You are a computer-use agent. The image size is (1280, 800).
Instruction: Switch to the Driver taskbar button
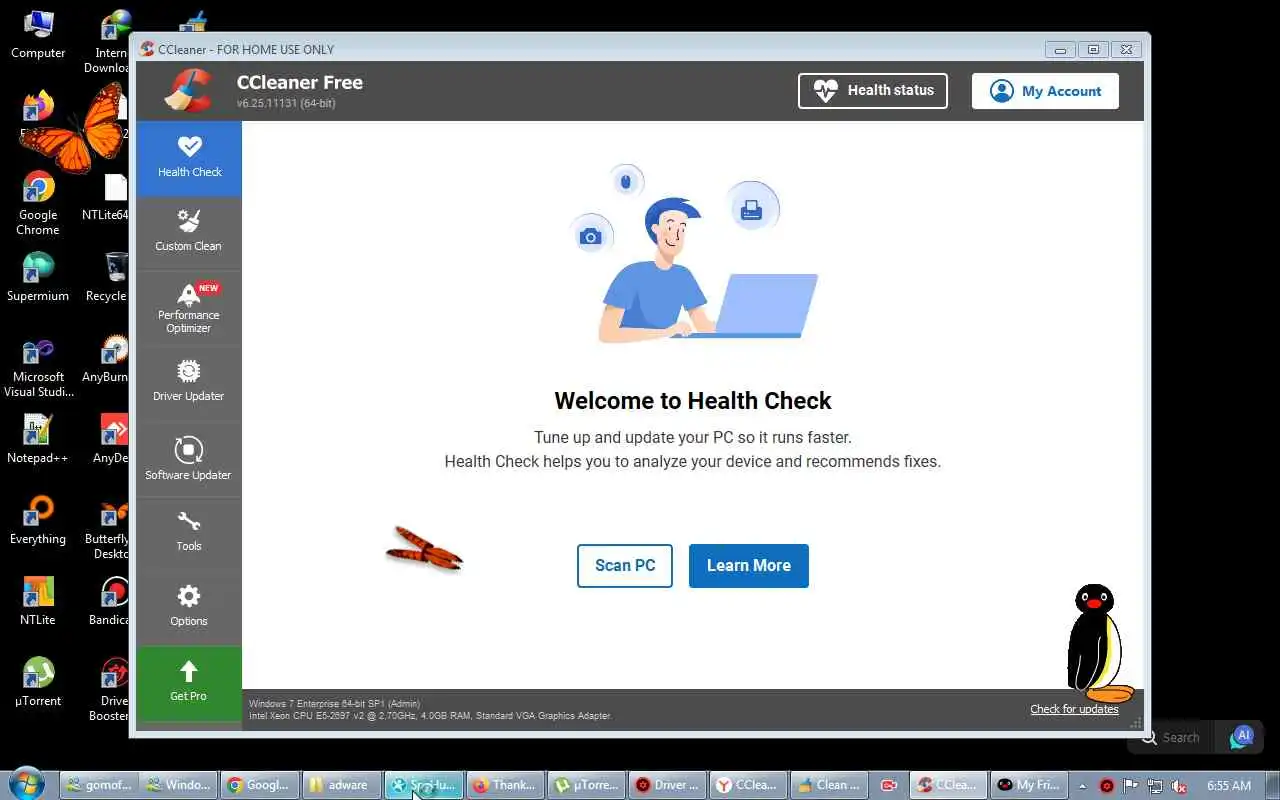point(669,785)
